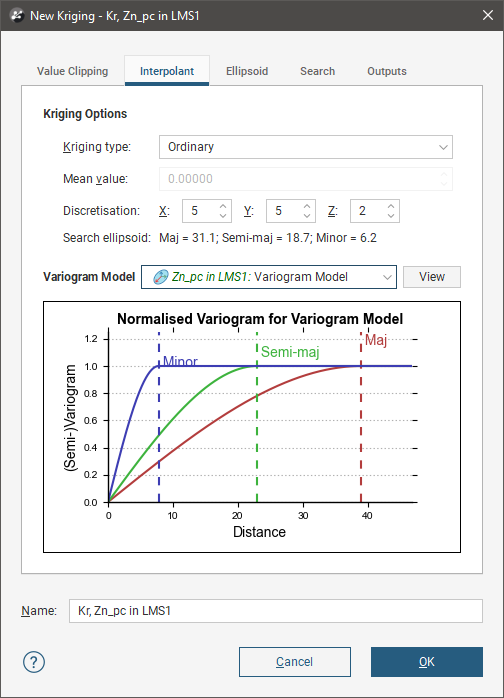The height and width of the screenshot is (698, 504).
Task: Click the help question mark icon
Action: pyautogui.click(x=34, y=662)
